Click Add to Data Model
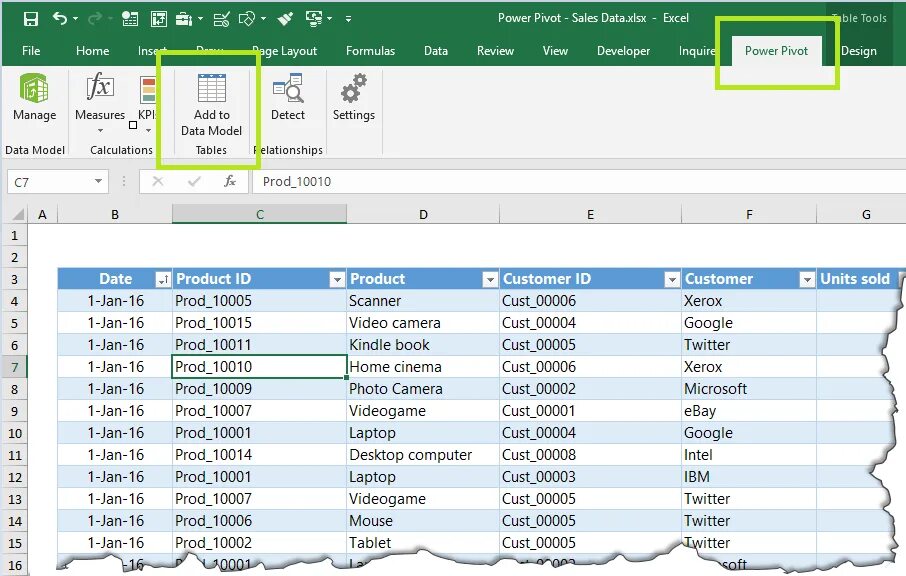The height and width of the screenshot is (576, 906). pos(211,105)
